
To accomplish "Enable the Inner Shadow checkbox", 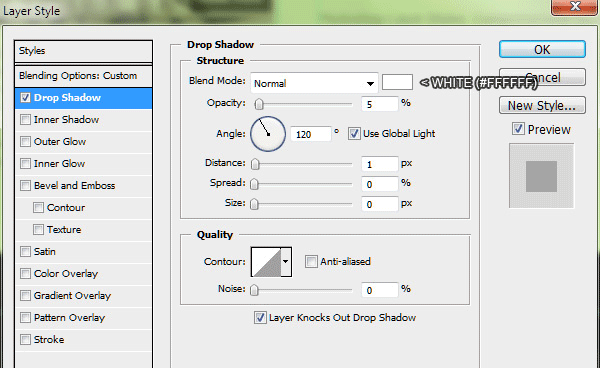I will coord(25,120).
